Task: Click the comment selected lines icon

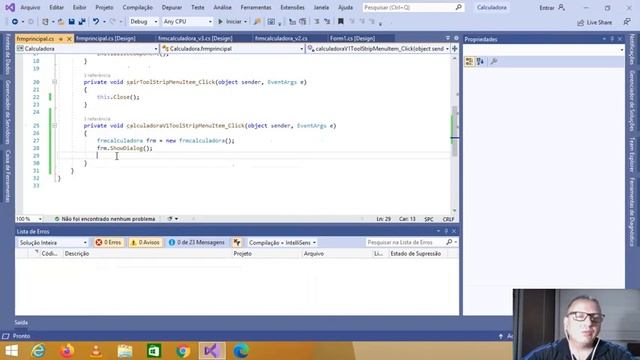Action: point(317,21)
